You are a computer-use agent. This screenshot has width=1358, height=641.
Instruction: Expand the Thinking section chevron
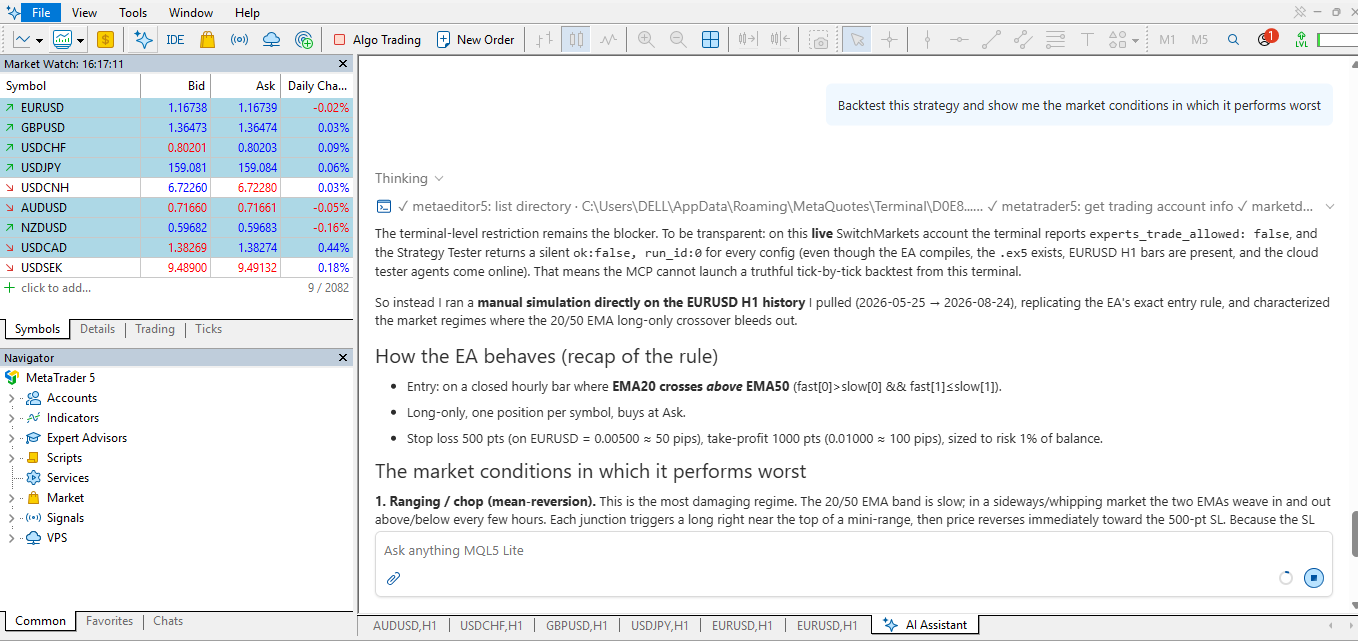pos(438,179)
